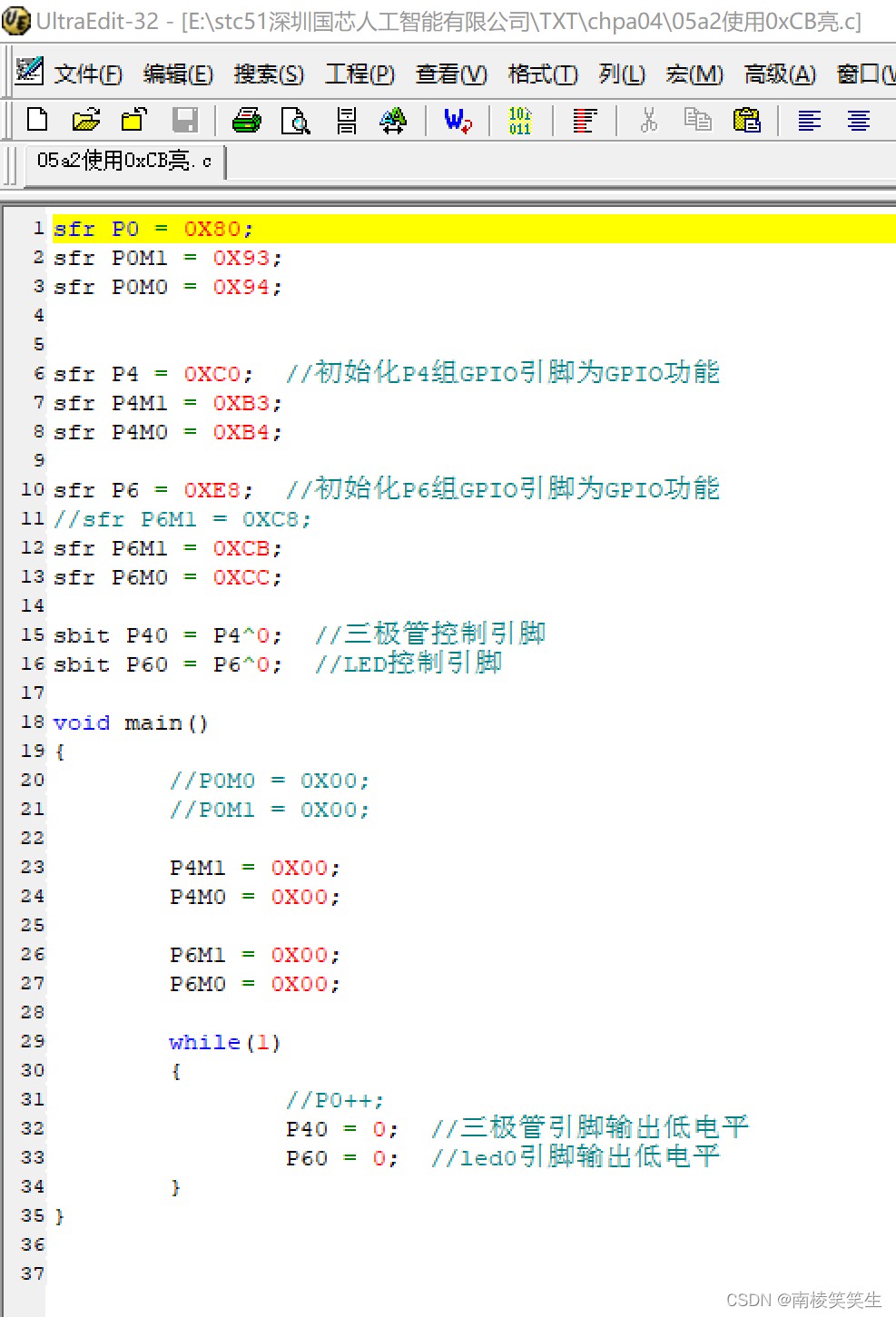Toggle word wrap W icon
The height and width of the screenshot is (1317, 896).
click(458, 120)
